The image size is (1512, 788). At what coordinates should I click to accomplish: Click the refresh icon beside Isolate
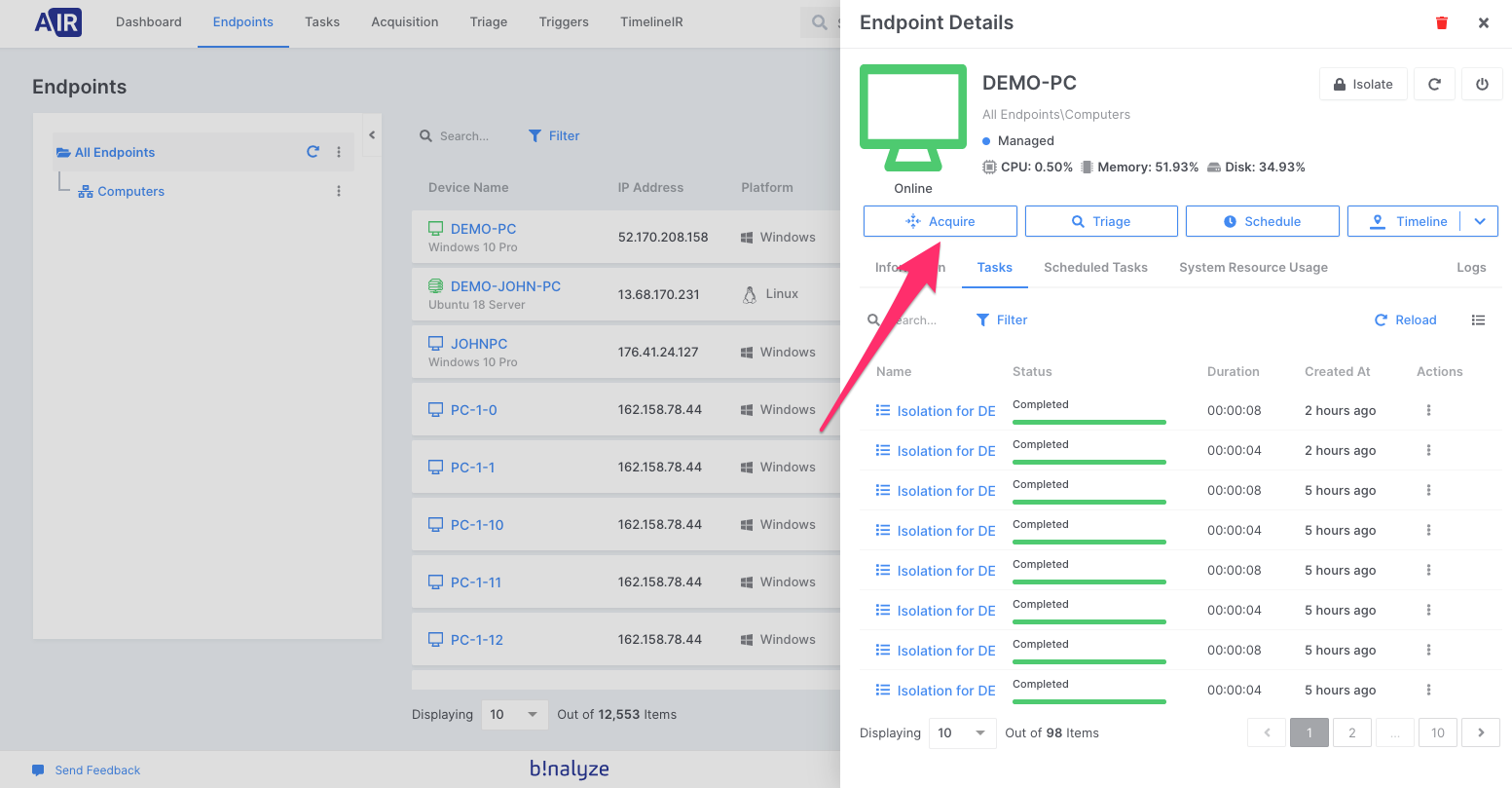(1434, 85)
